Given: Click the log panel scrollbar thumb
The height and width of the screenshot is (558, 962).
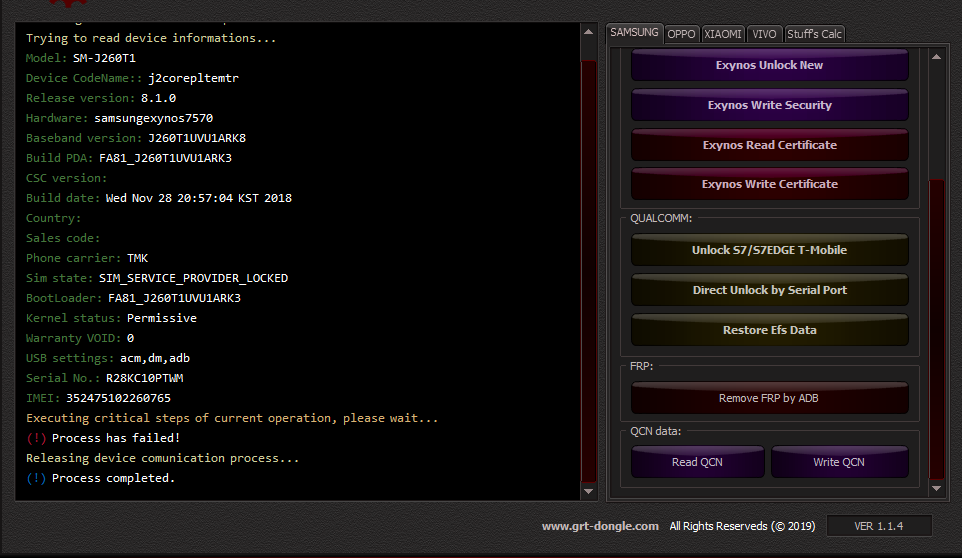Looking at the screenshot, I should click(588, 270).
